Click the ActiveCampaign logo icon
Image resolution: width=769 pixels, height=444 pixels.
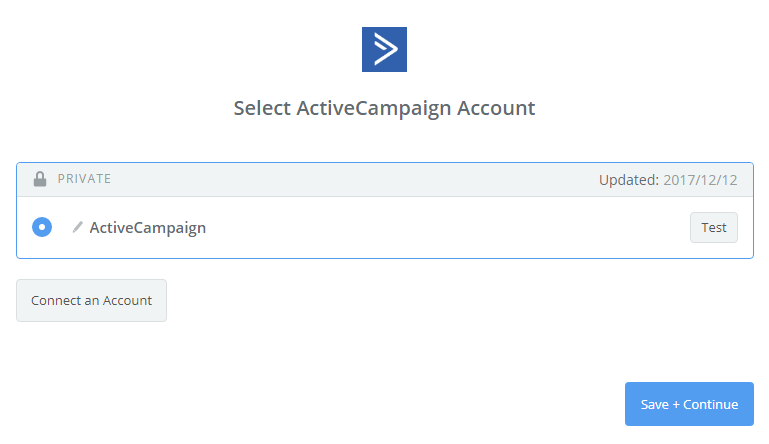384,49
